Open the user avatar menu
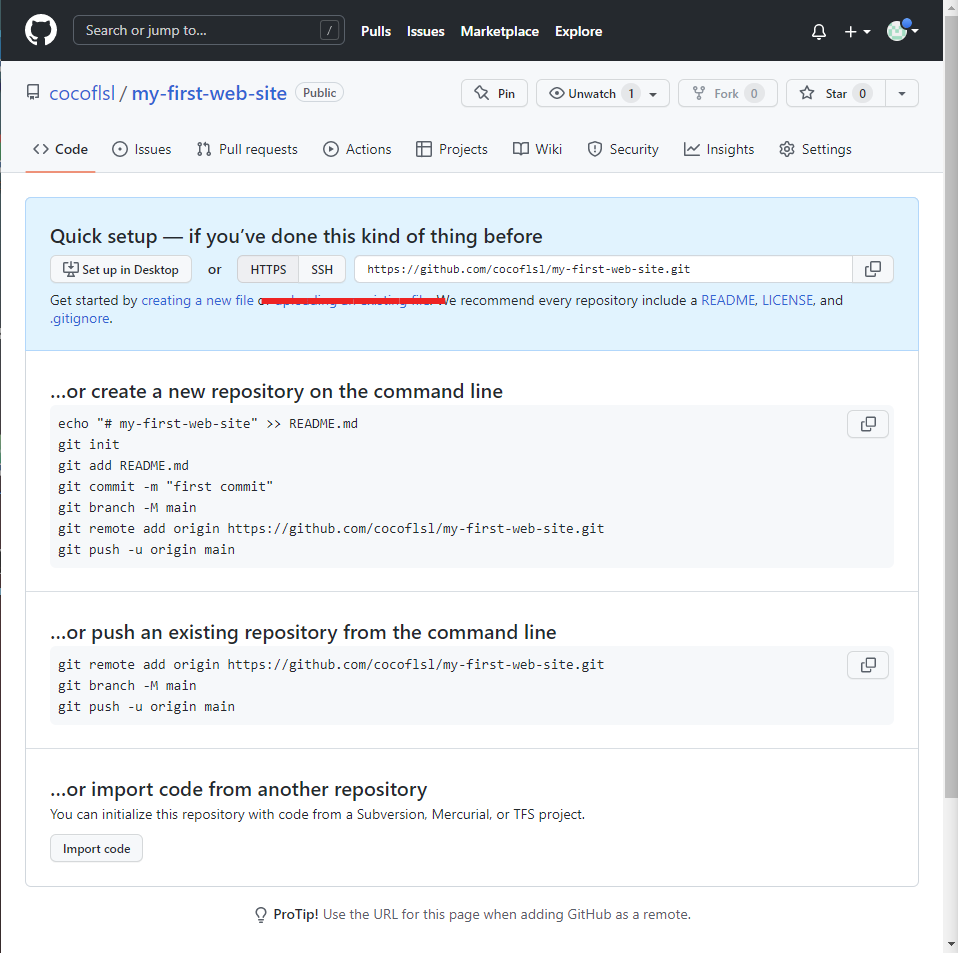 pos(902,30)
